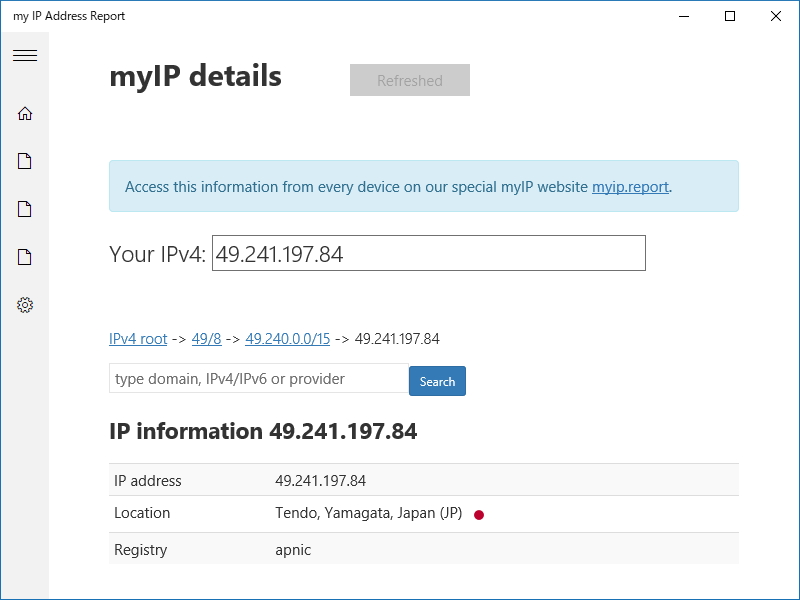Select IP address value 49.241.197.84 in table
The width and height of the screenshot is (800, 600).
tap(320, 481)
